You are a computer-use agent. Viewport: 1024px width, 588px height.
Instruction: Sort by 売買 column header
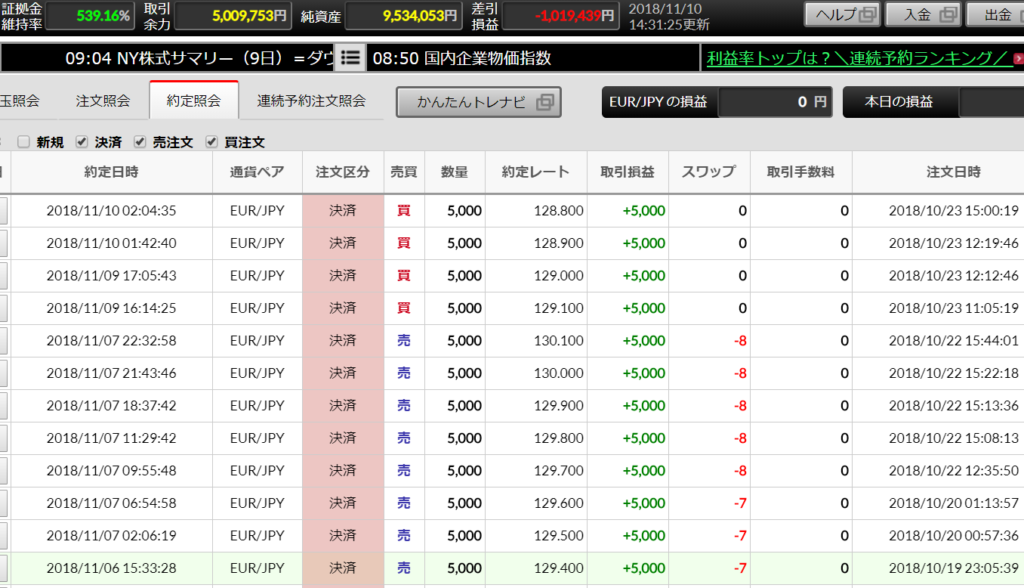coord(404,172)
